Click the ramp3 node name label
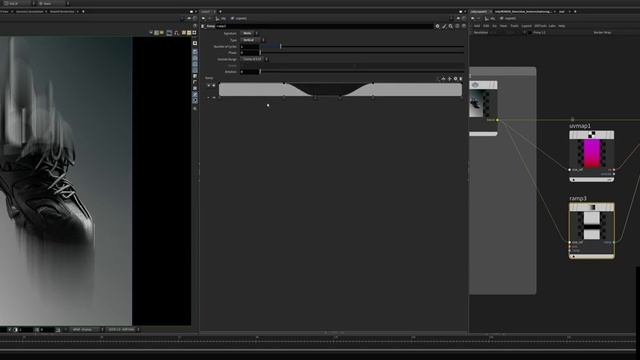 click(578, 198)
